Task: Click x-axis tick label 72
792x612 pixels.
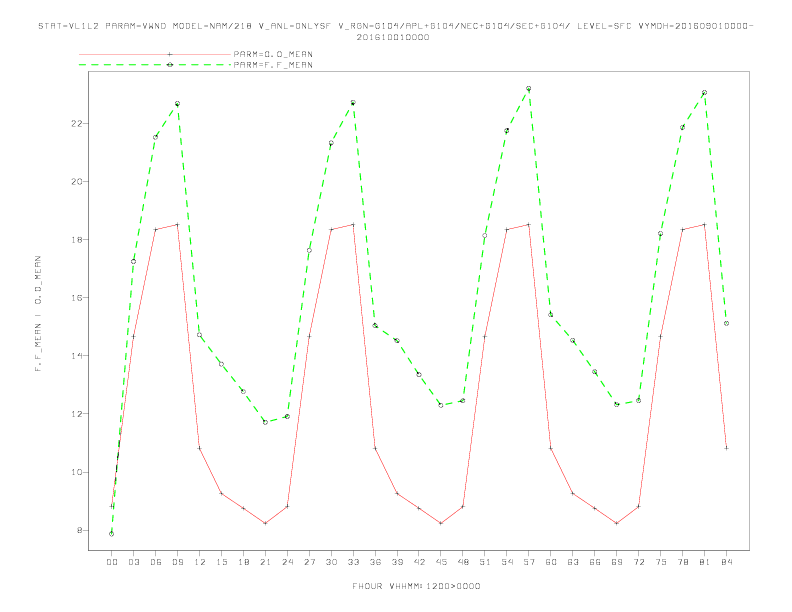Action: tap(639, 562)
